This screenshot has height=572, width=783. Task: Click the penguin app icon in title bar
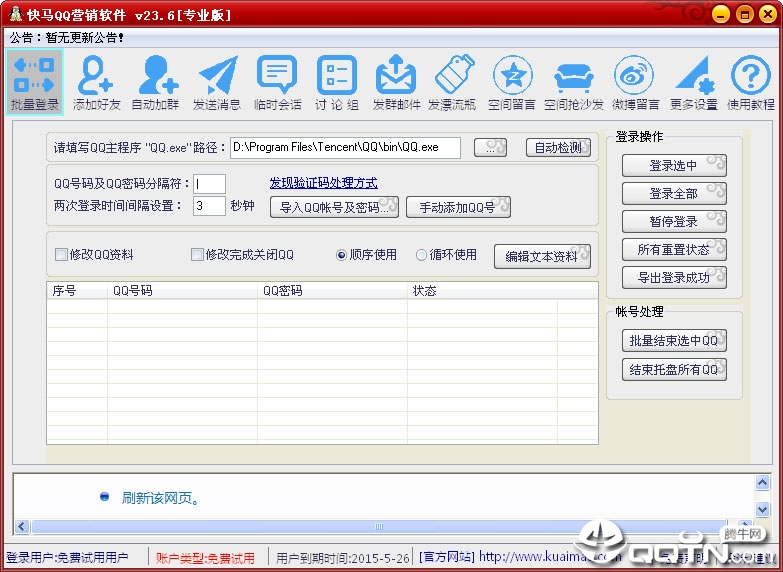tap(15, 13)
